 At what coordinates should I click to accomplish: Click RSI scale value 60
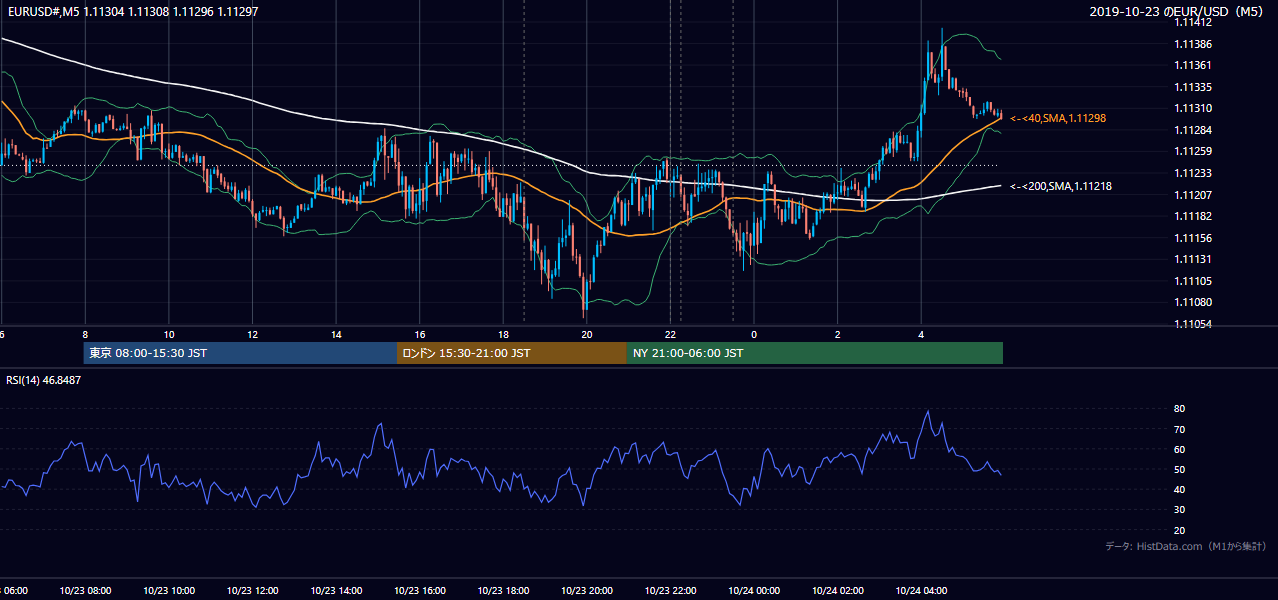(1180, 449)
